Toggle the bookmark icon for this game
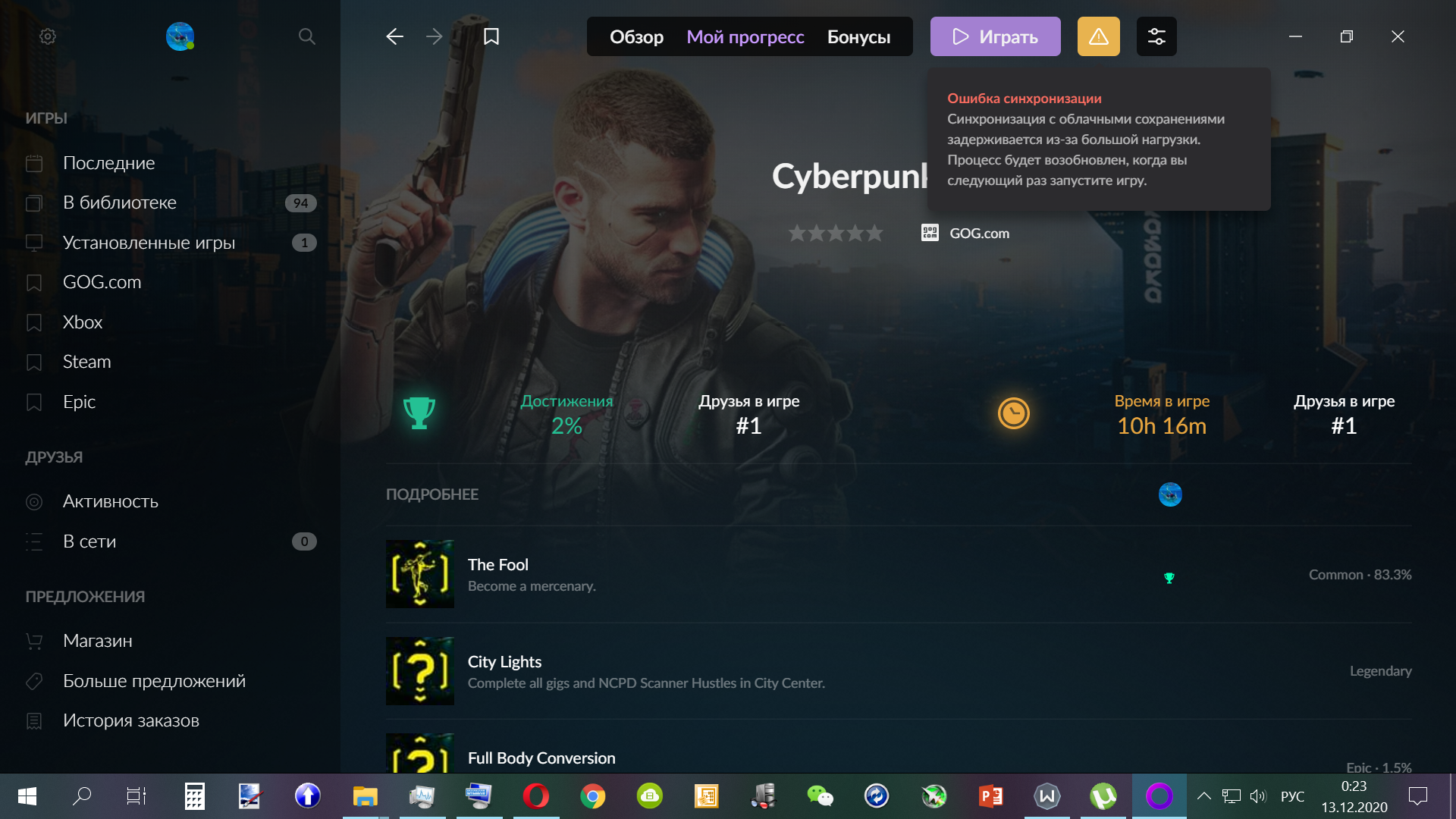 pyautogui.click(x=491, y=36)
